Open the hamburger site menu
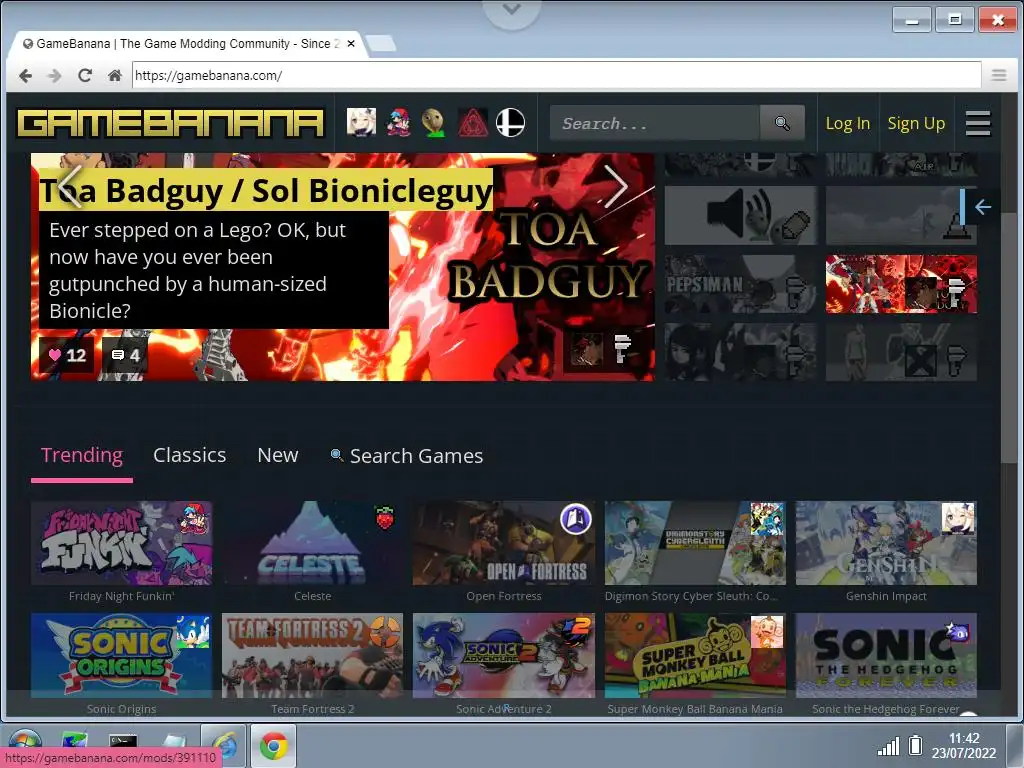 click(x=978, y=123)
